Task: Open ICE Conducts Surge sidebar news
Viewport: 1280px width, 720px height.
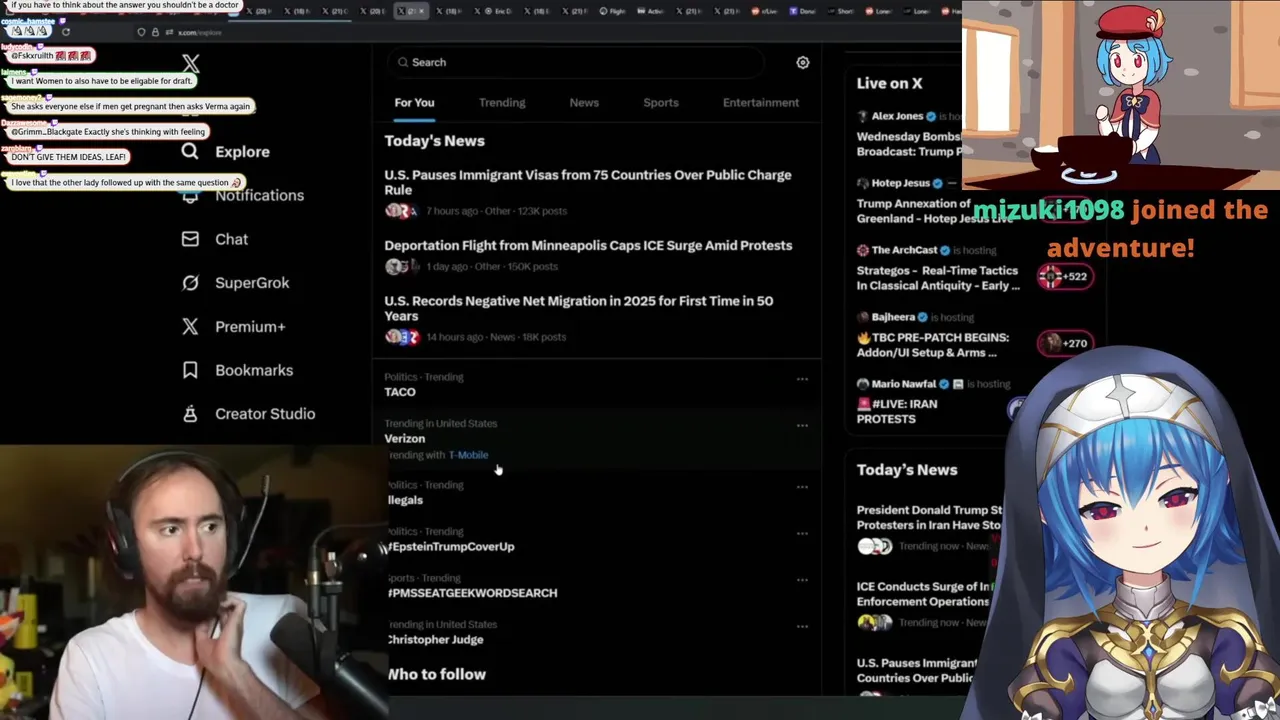Action: [925, 594]
